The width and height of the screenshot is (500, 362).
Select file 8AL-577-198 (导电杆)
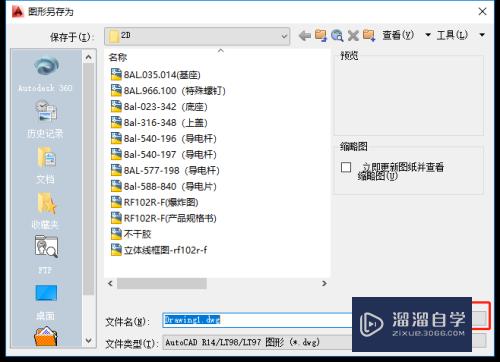(165, 171)
